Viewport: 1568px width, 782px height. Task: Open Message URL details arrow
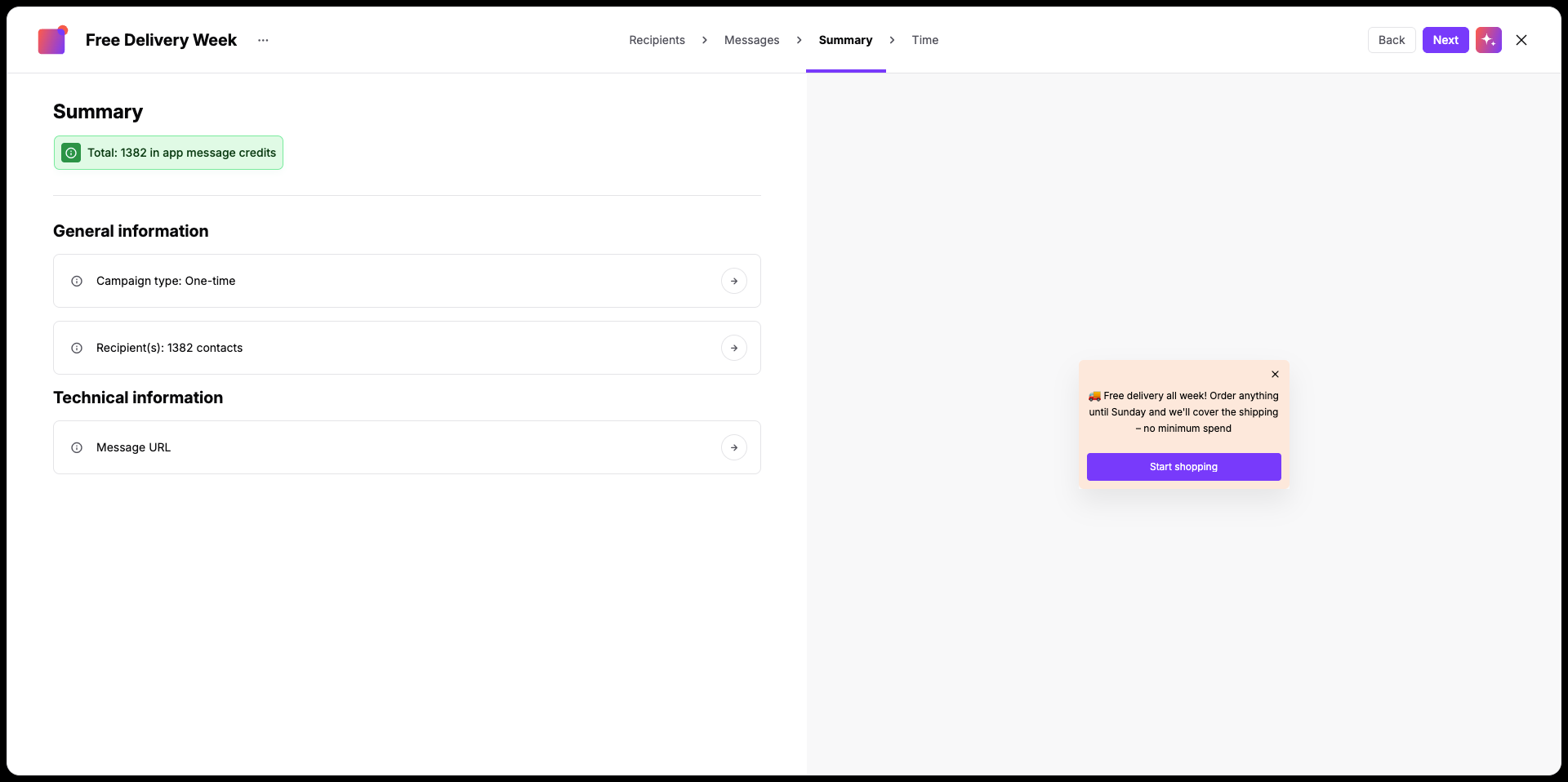pos(733,447)
